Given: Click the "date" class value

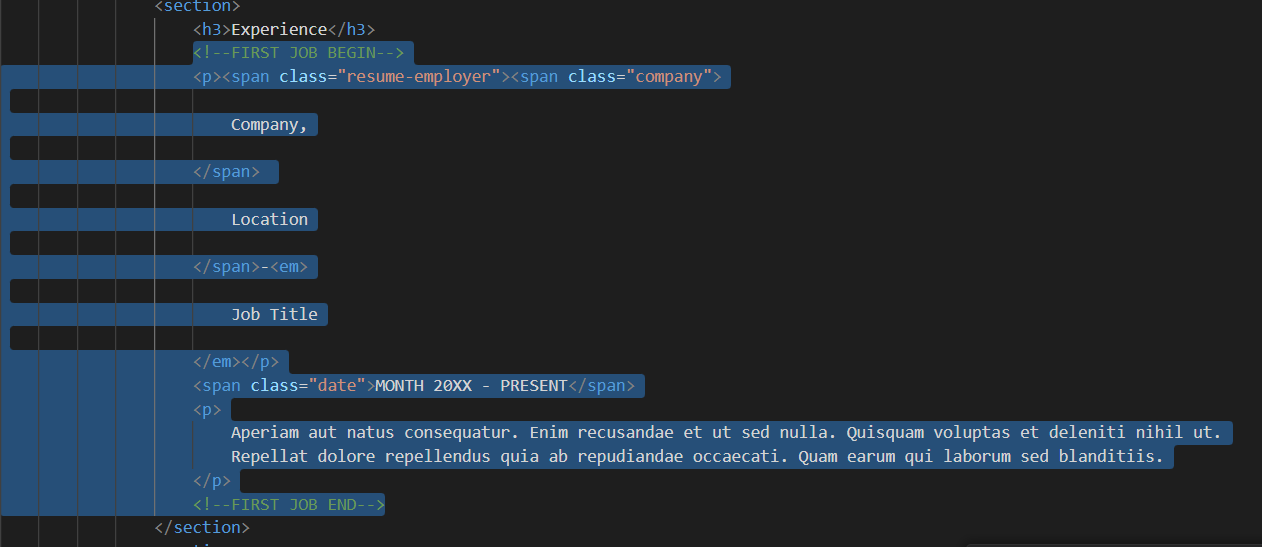Looking at the screenshot, I should (x=336, y=385).
